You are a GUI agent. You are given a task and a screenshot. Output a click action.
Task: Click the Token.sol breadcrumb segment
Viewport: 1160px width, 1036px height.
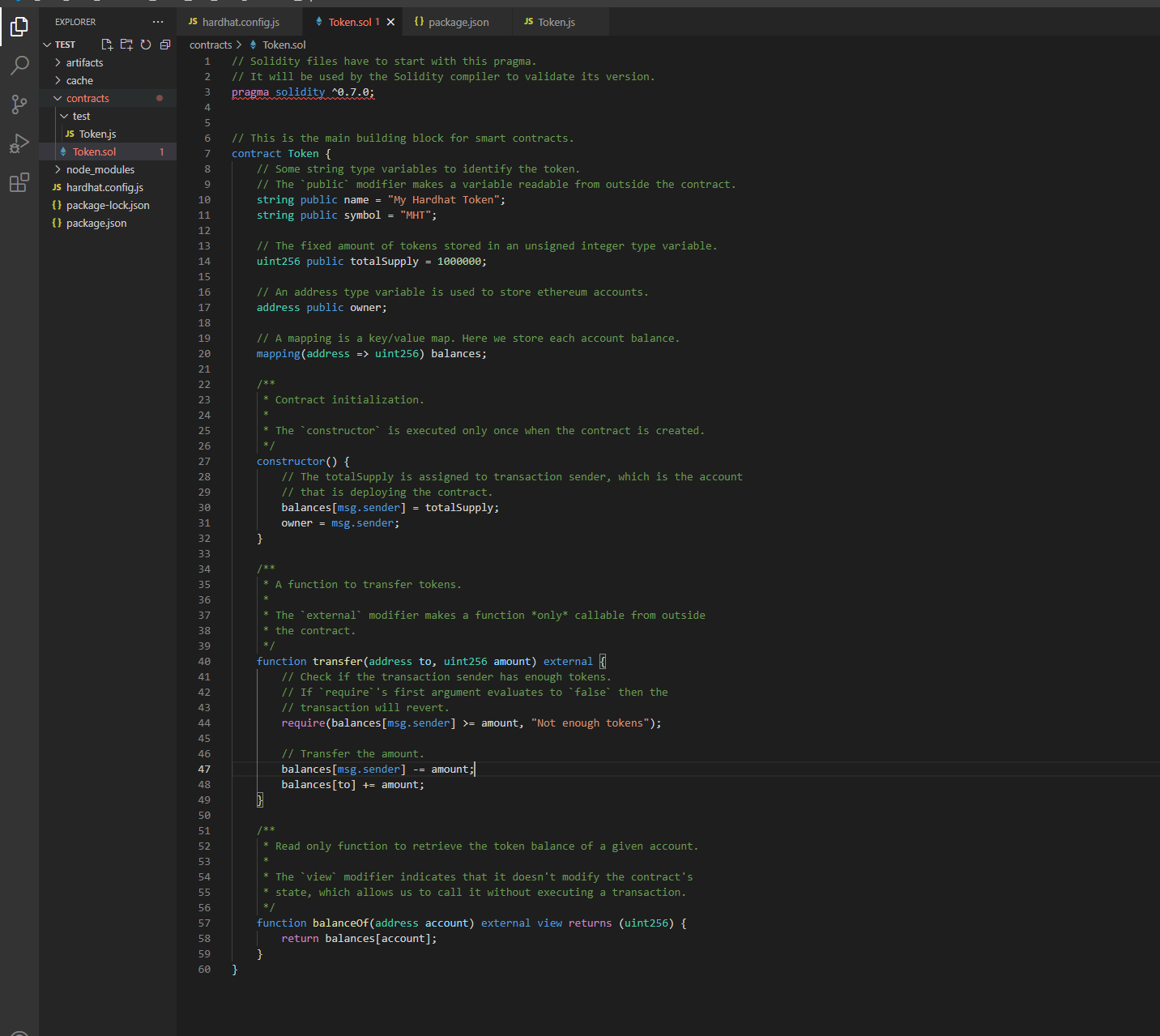click(x=284, y=45)
